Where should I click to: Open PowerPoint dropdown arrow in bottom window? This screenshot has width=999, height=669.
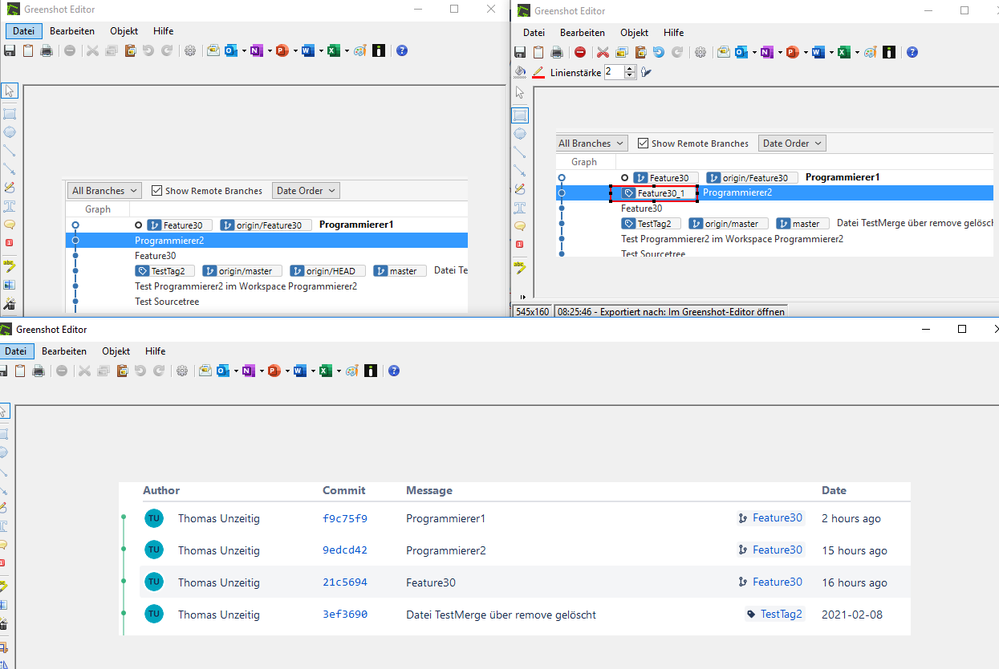click(x=287, y=371)
